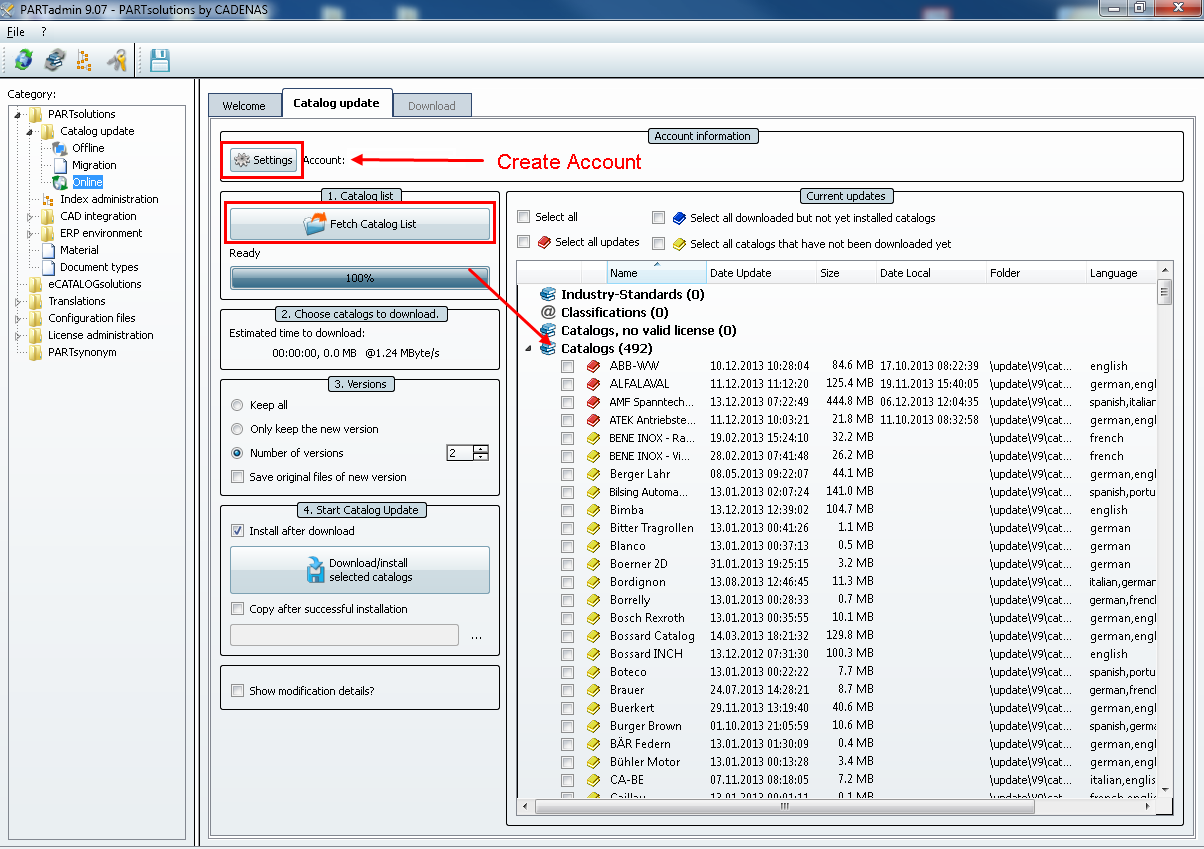Click the Offline node icon in tree

click(x=61, y=148)
